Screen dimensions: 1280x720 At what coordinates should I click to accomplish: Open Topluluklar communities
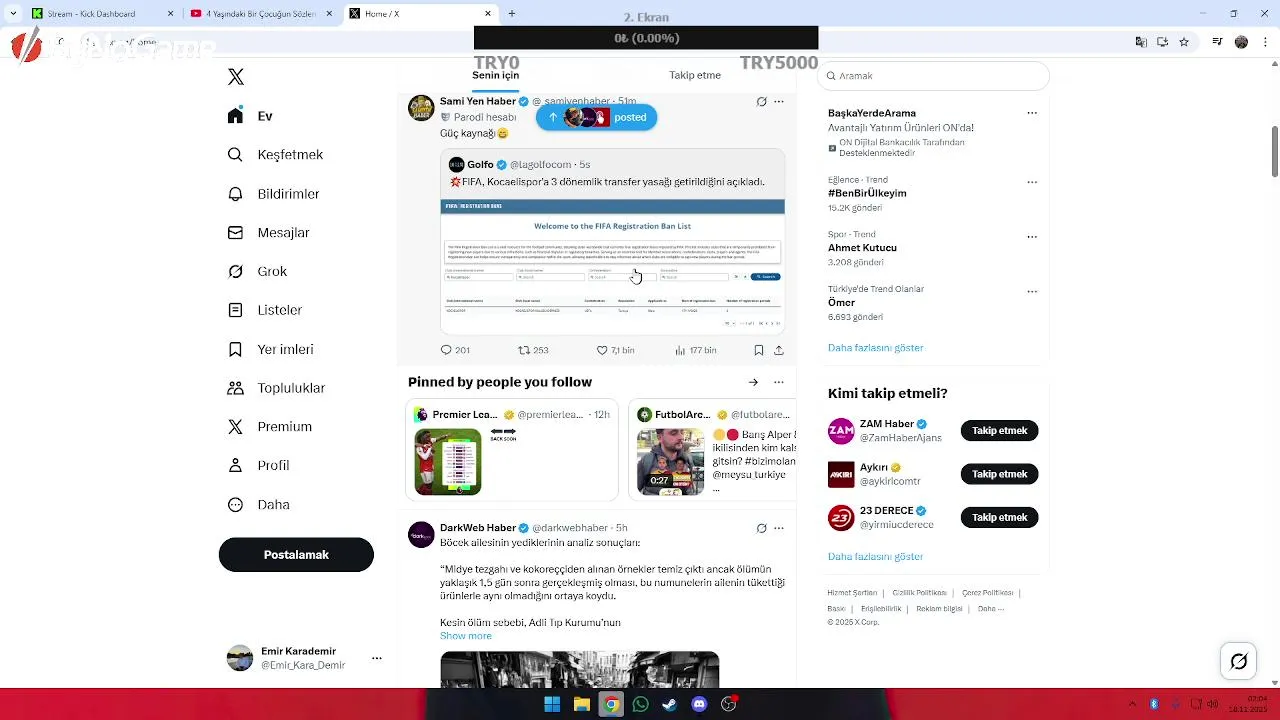pos(275,388)
